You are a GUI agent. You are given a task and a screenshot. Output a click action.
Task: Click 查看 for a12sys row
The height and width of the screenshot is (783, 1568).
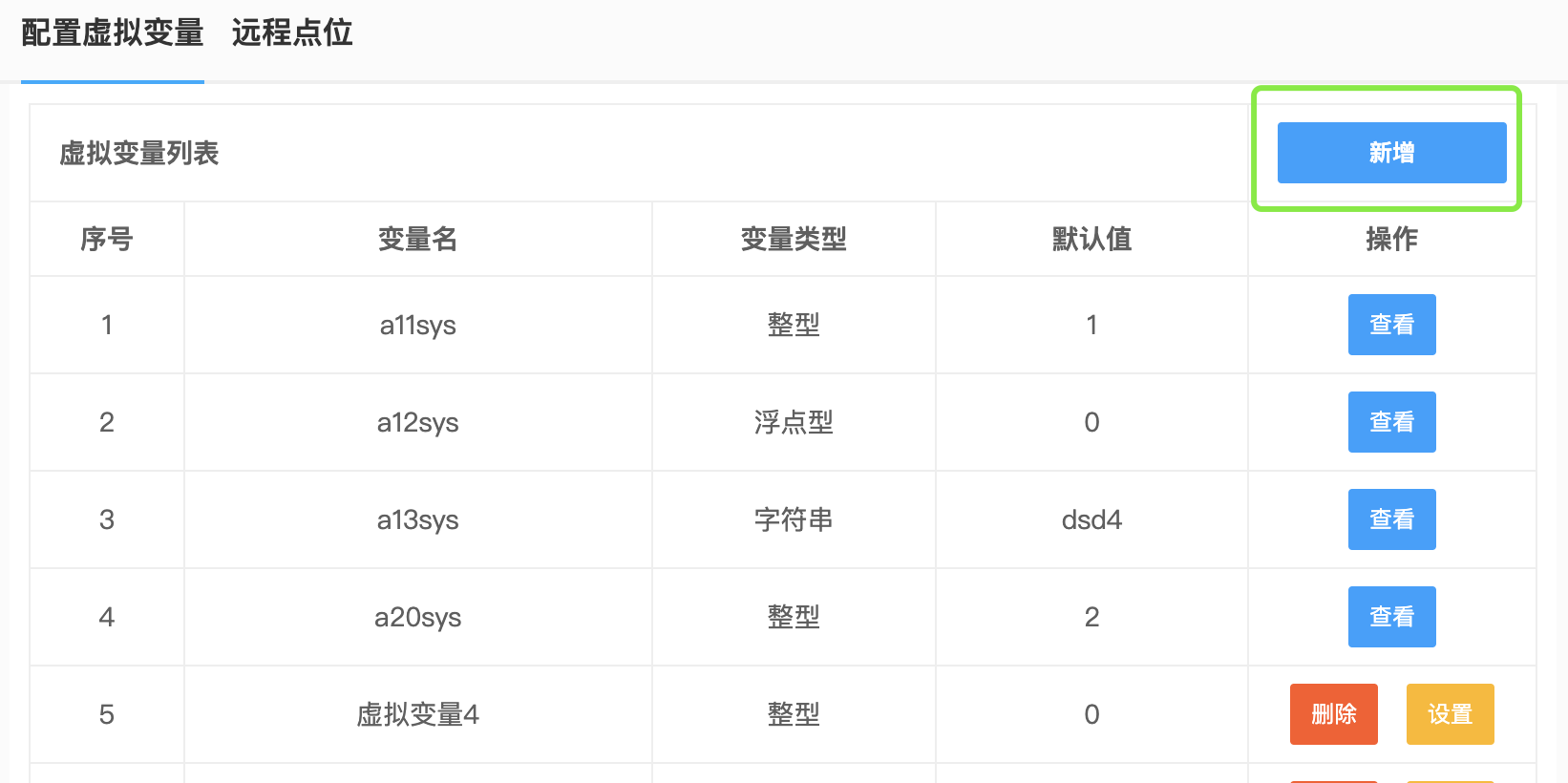[x=1391, y=422]
